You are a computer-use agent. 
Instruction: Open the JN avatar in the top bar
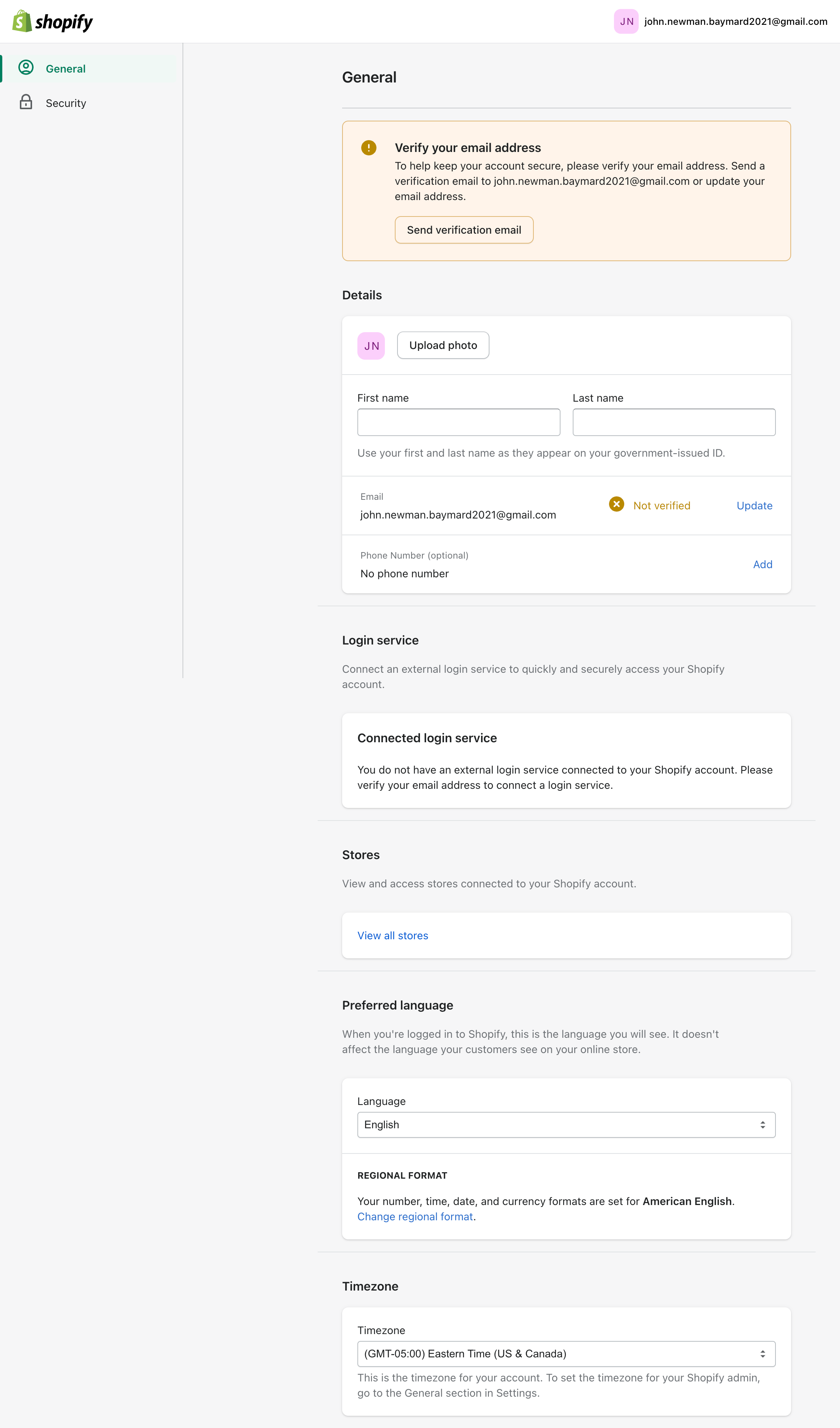[626, 21]
